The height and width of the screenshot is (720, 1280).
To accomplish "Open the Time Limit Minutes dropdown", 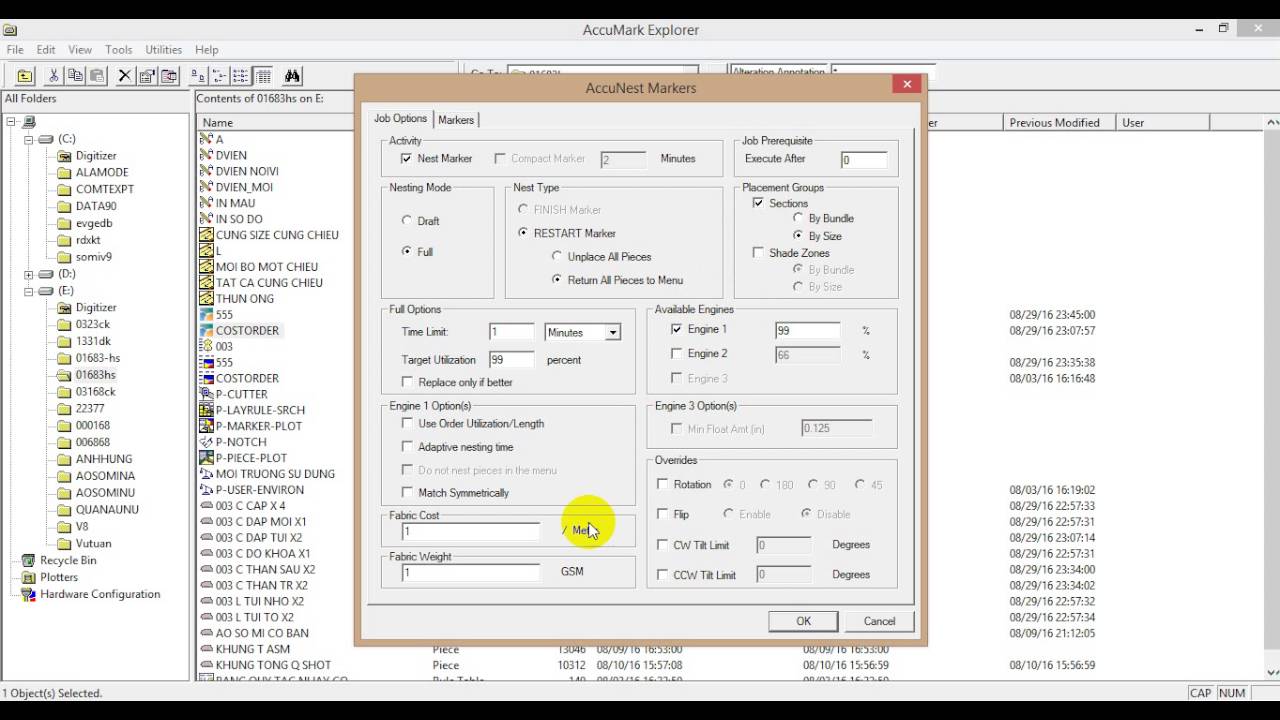I will 613,332.
